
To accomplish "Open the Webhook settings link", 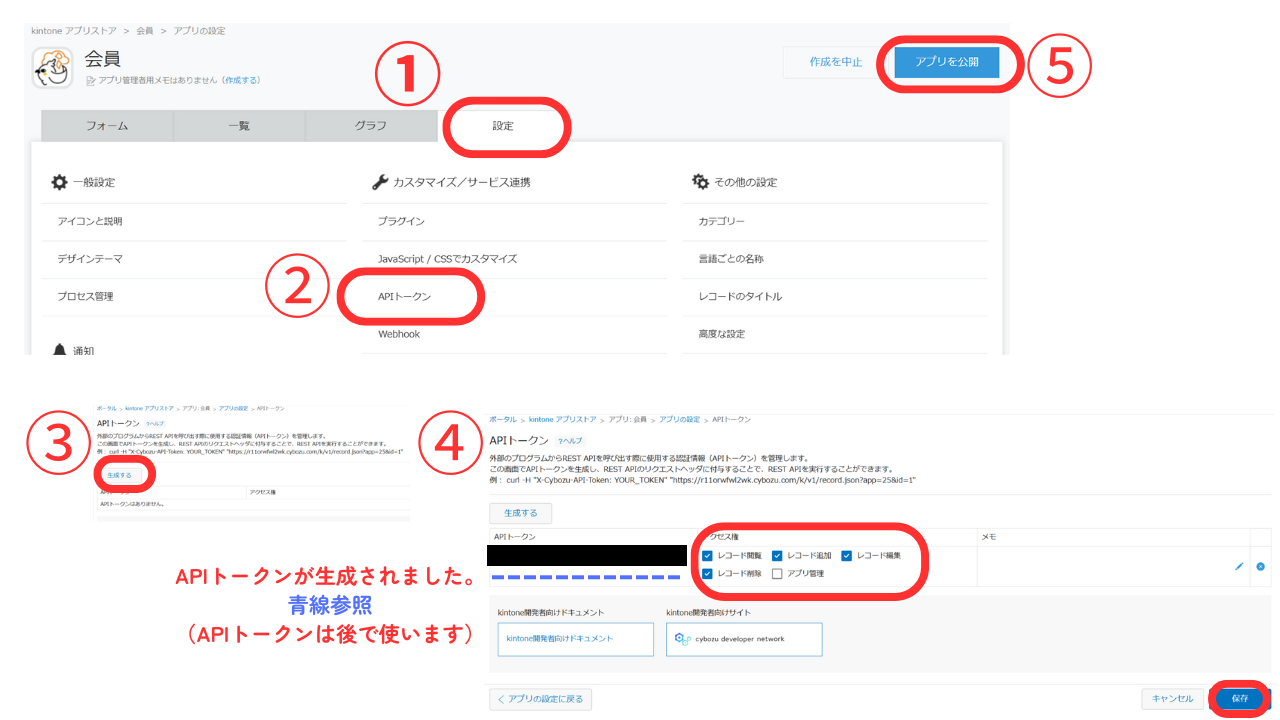I will 399,334.
